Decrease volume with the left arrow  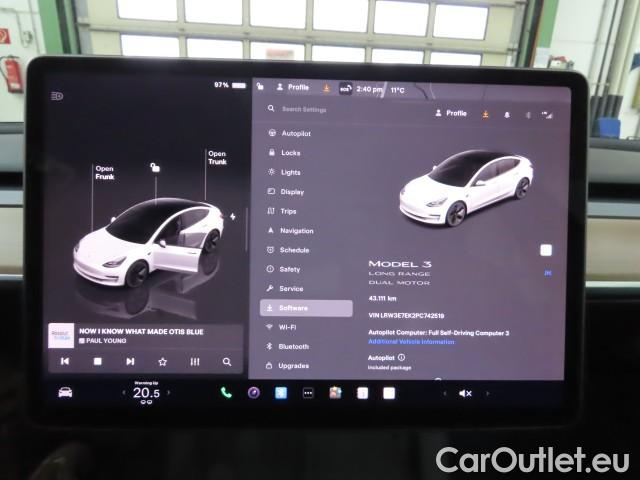click(x=445, y=393)
